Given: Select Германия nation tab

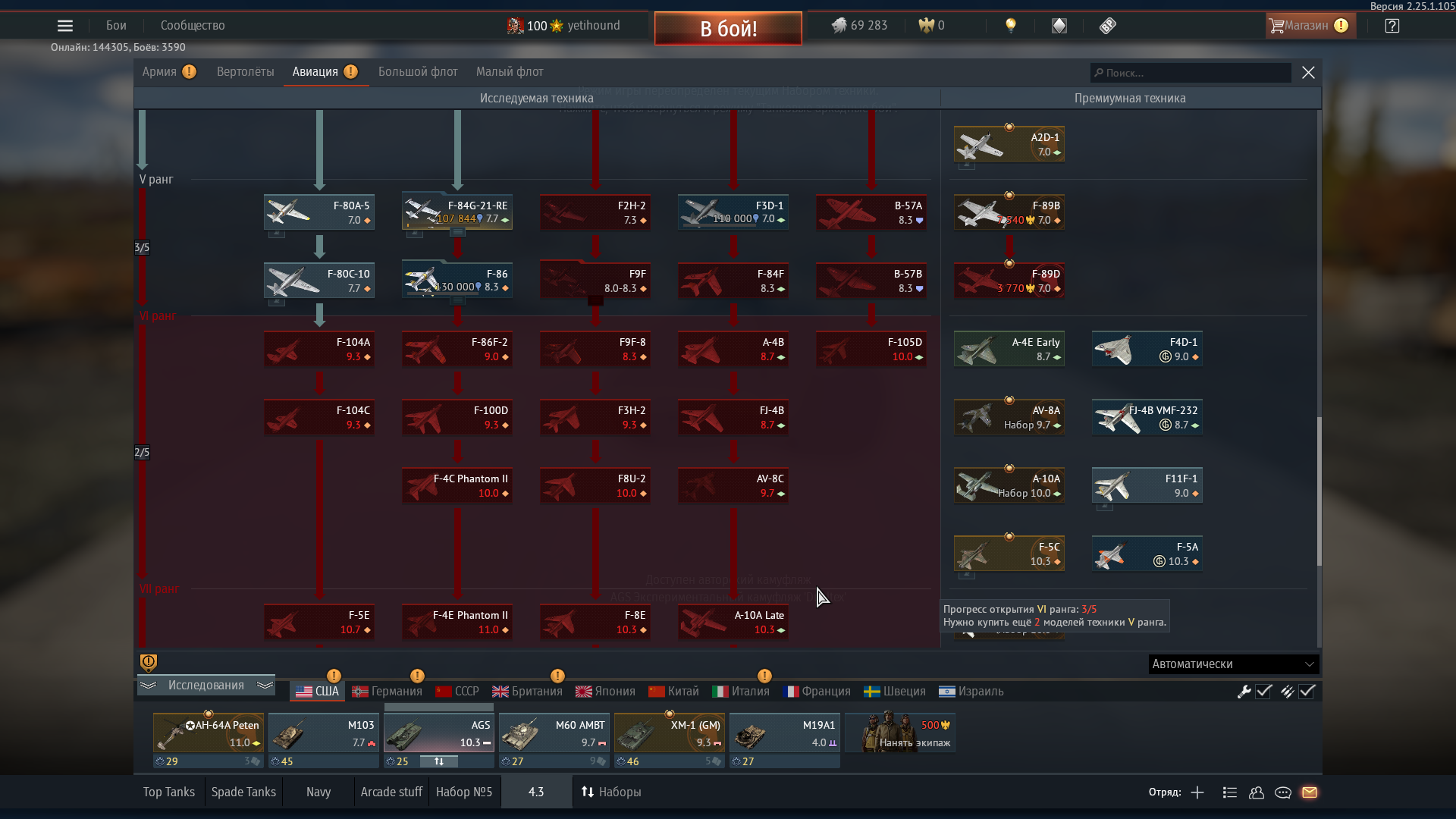Looking at the screenshot, I should tap(387, 692).
